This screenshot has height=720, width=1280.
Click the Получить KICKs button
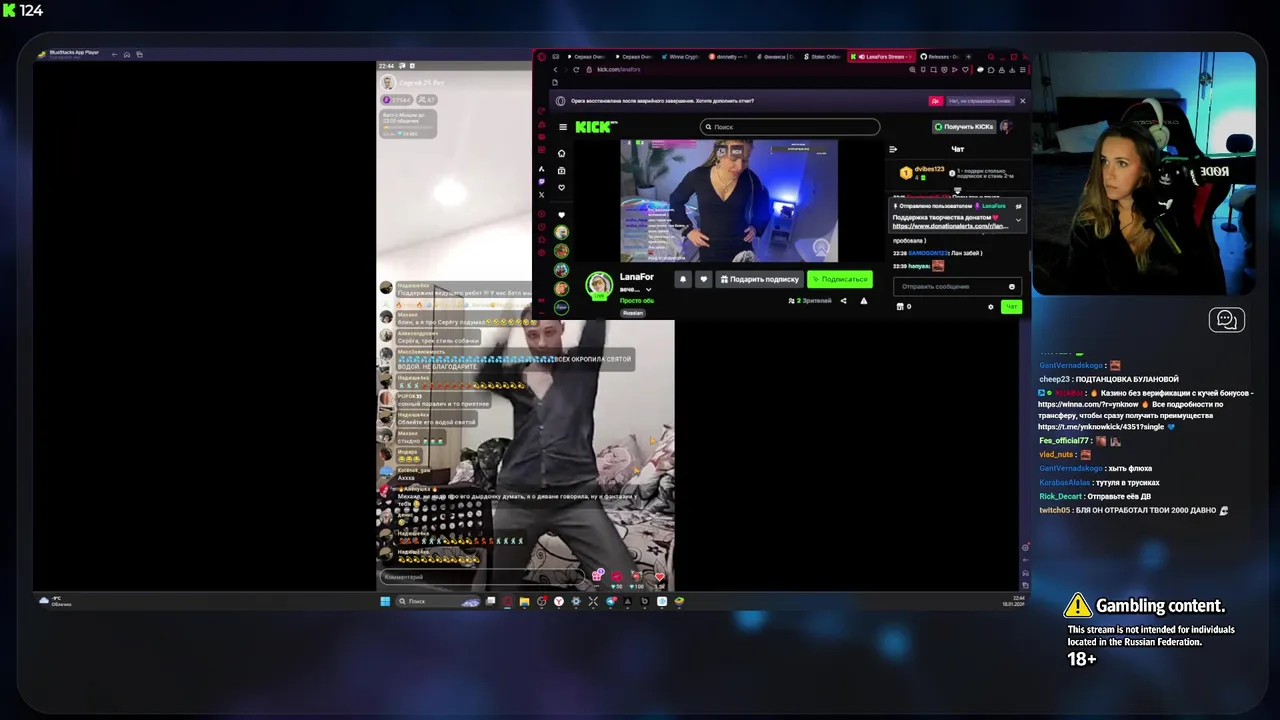966,127
